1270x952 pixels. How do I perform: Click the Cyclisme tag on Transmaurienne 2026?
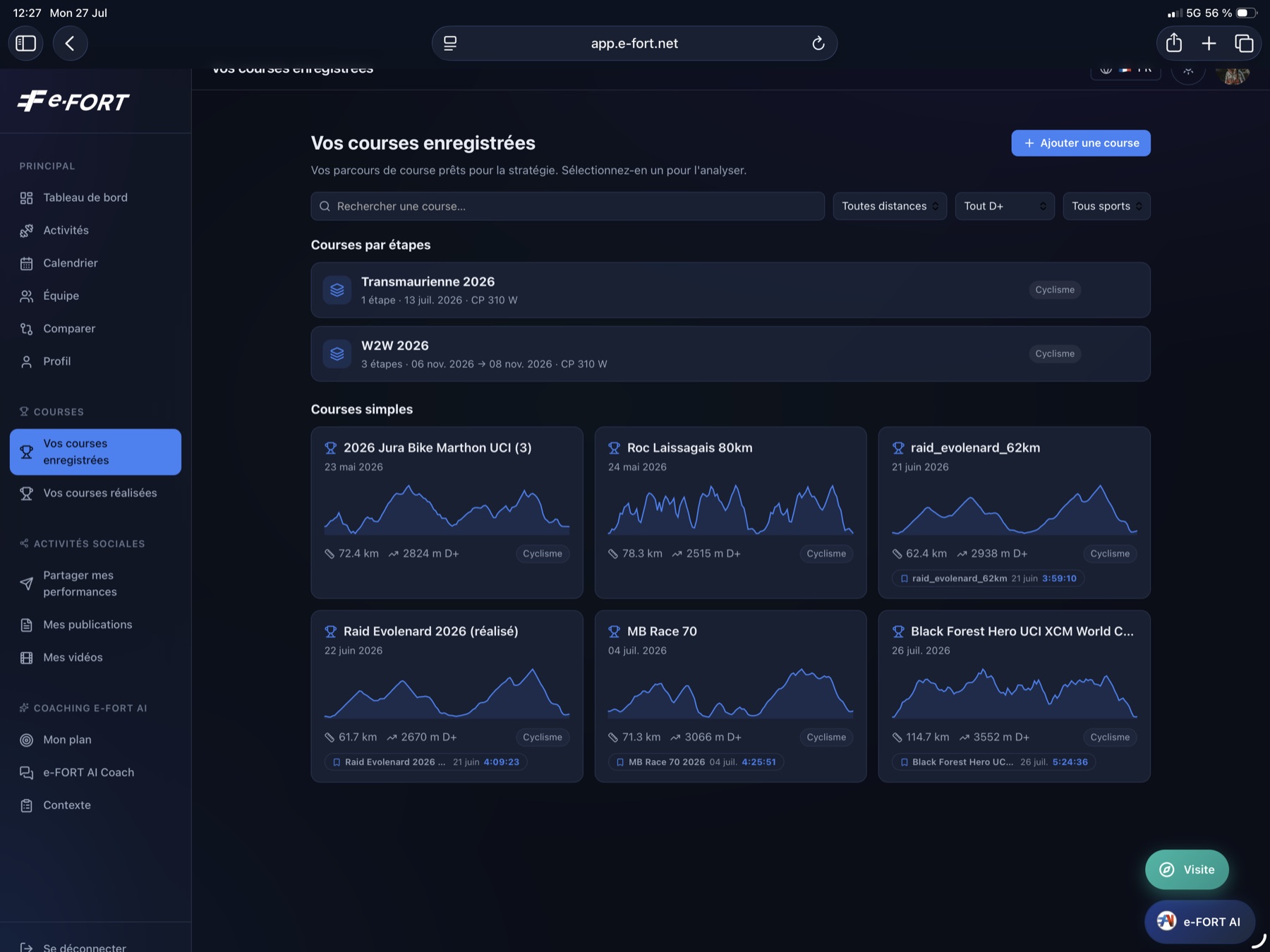click(1055, 290)
